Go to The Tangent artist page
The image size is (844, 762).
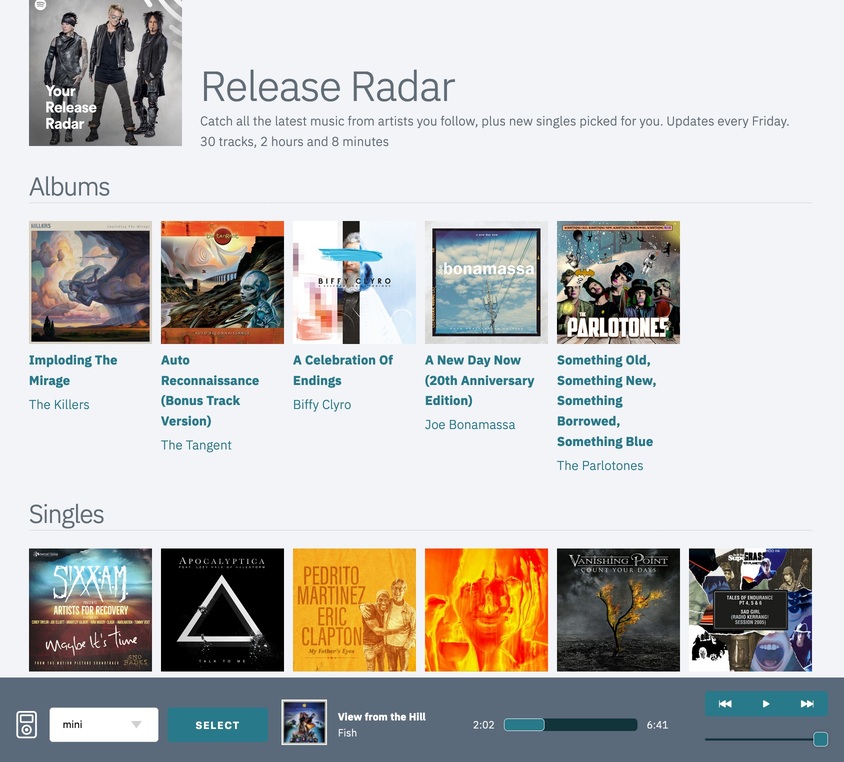[x=196, y=445]
